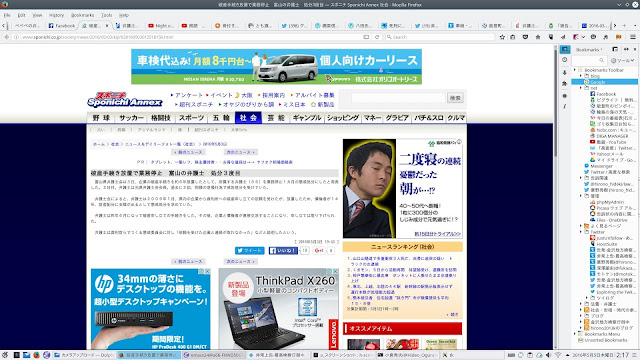Click the Google+ share button

tap(319, 251)
